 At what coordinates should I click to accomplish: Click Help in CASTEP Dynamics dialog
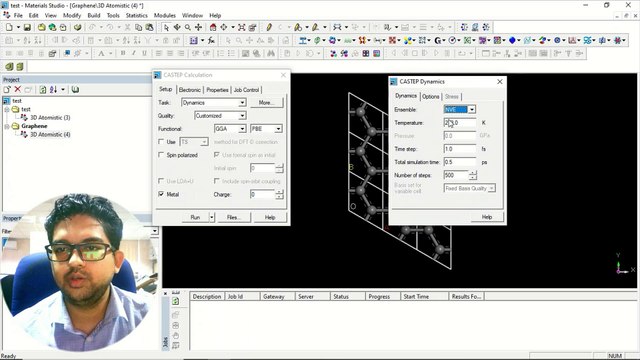pos(487,217)
